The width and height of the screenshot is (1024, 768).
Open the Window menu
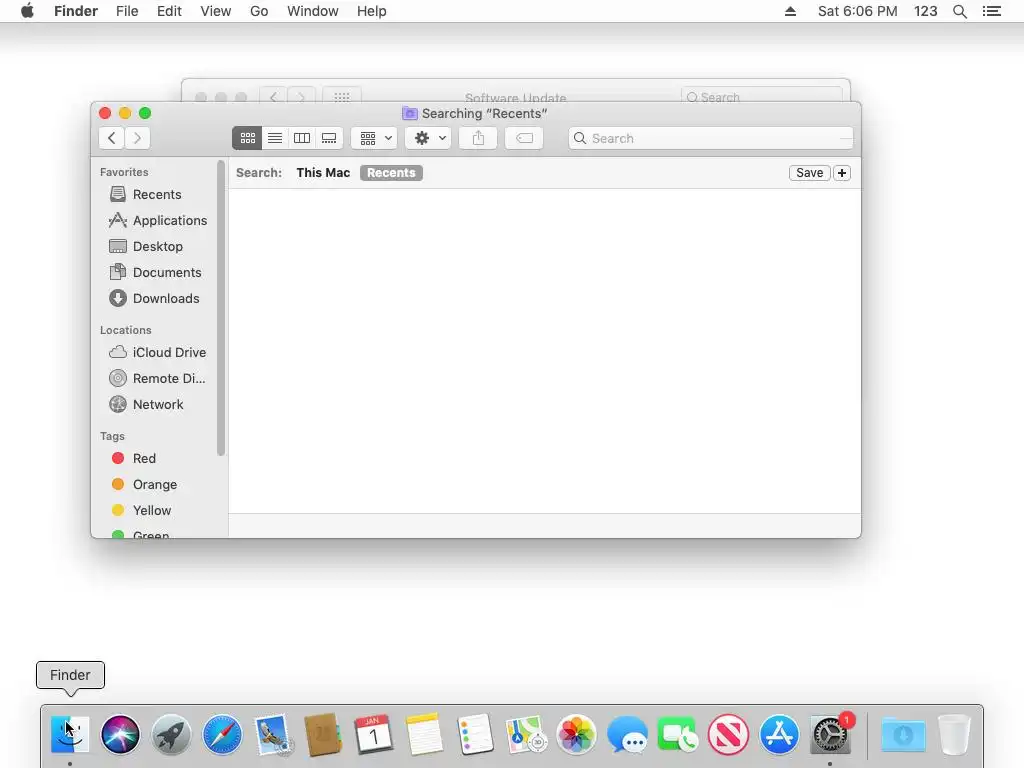[313, 11]
